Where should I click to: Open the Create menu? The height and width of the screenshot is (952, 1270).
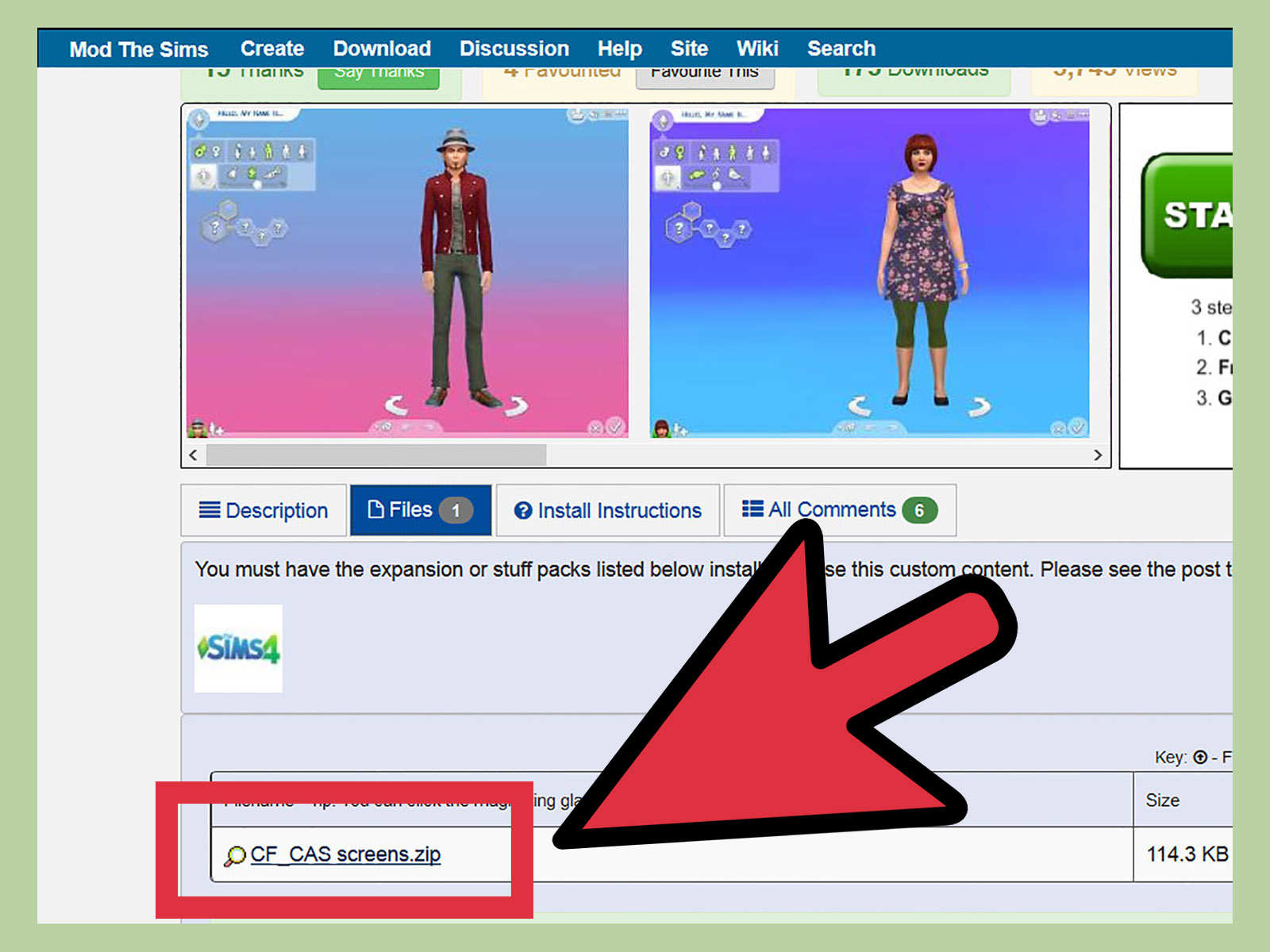tap(272, 49)
